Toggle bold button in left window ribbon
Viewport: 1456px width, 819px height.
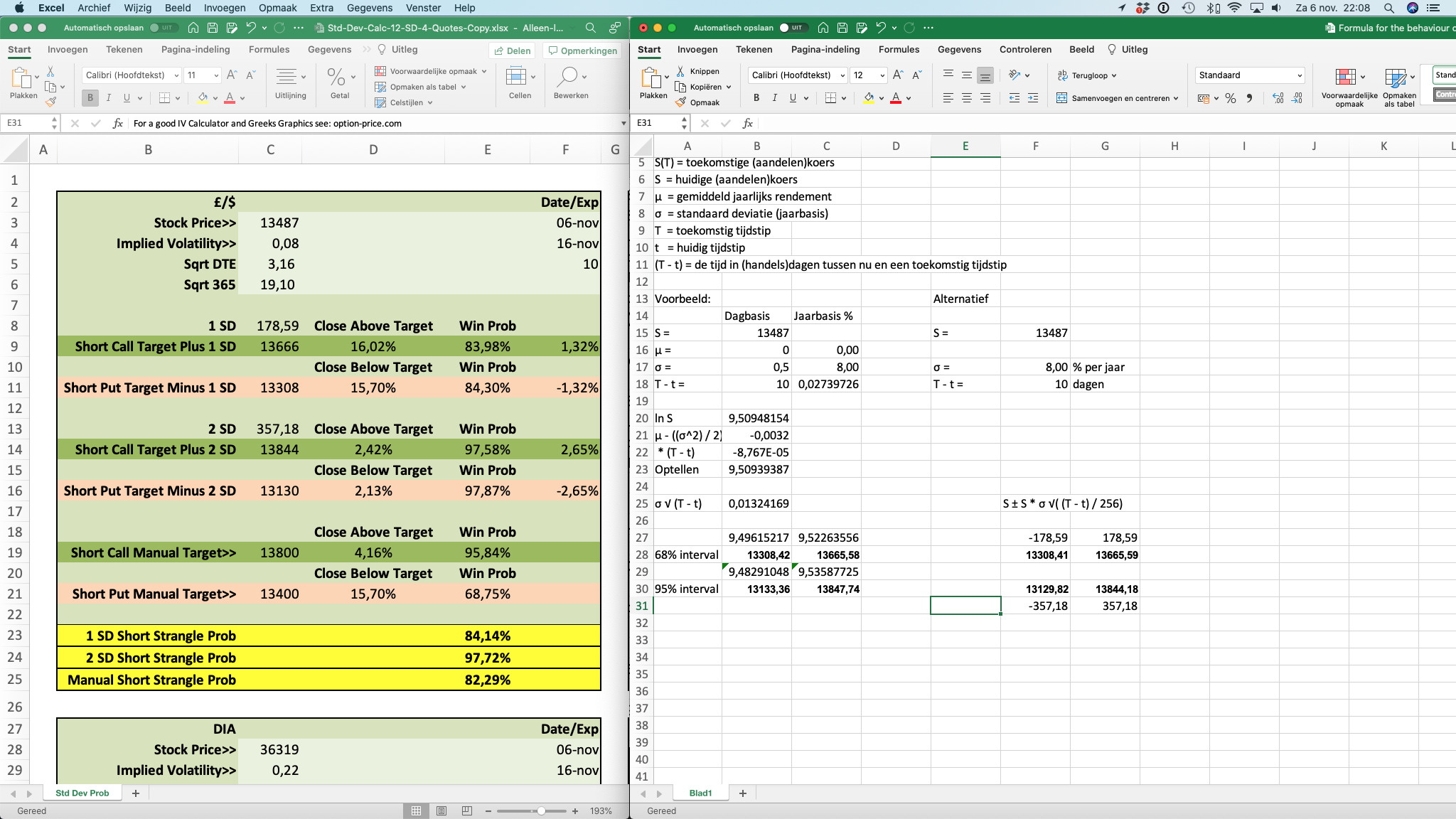click(x=90, y=98)
